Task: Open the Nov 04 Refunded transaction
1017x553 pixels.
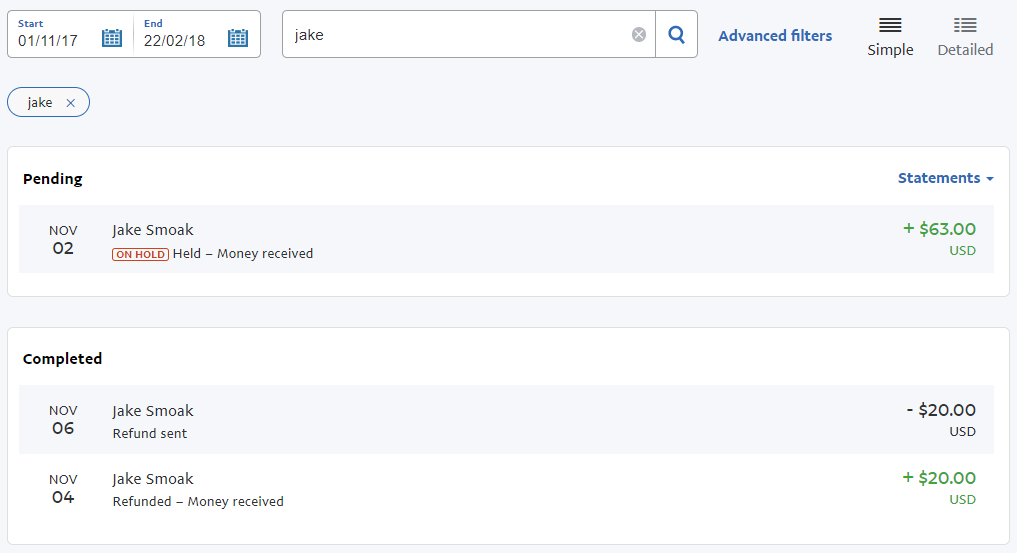Action: tap(506, 488)
